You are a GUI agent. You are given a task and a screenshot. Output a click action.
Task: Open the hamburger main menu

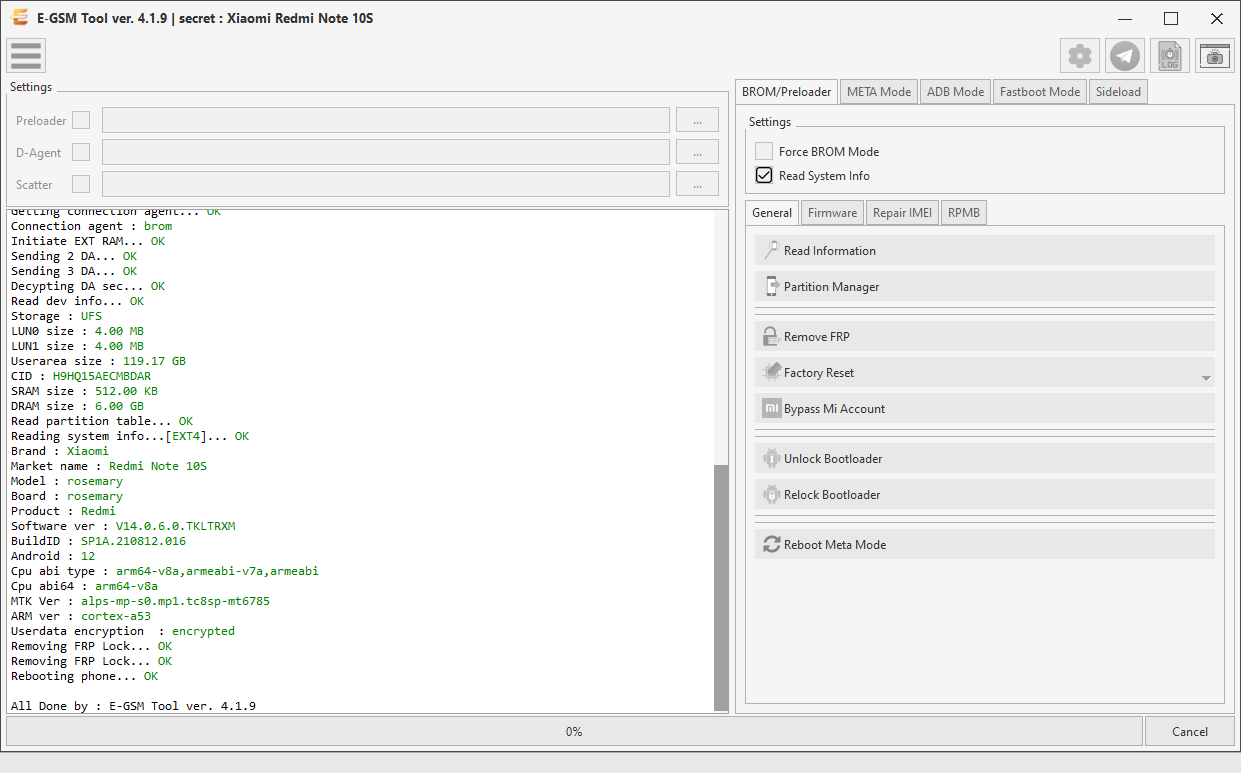coord(26,56)
